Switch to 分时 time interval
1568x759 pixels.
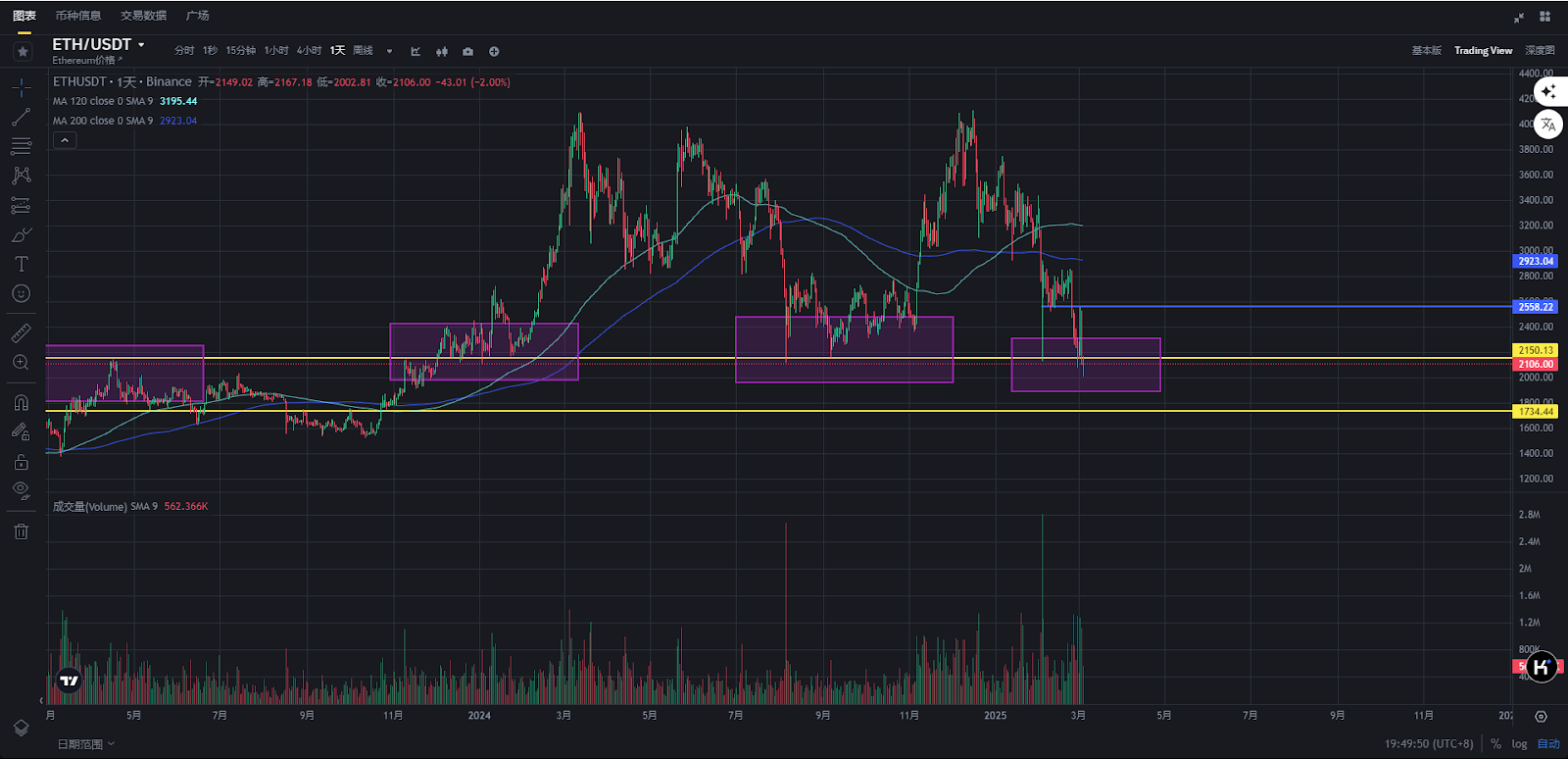pyautogui.click(x=184, y=51)
